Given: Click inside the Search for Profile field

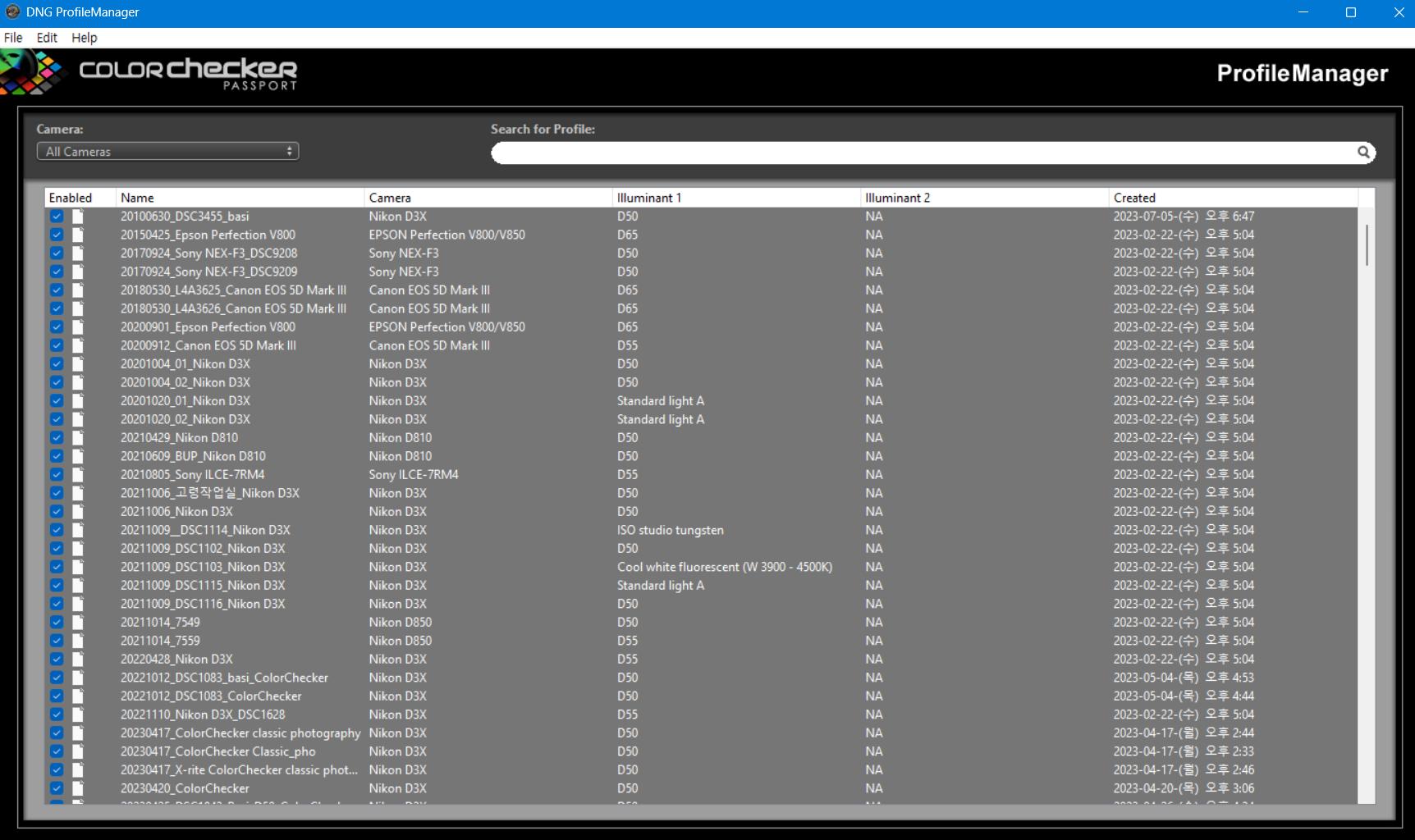Looking at the screenshot, I should point(919,153).
